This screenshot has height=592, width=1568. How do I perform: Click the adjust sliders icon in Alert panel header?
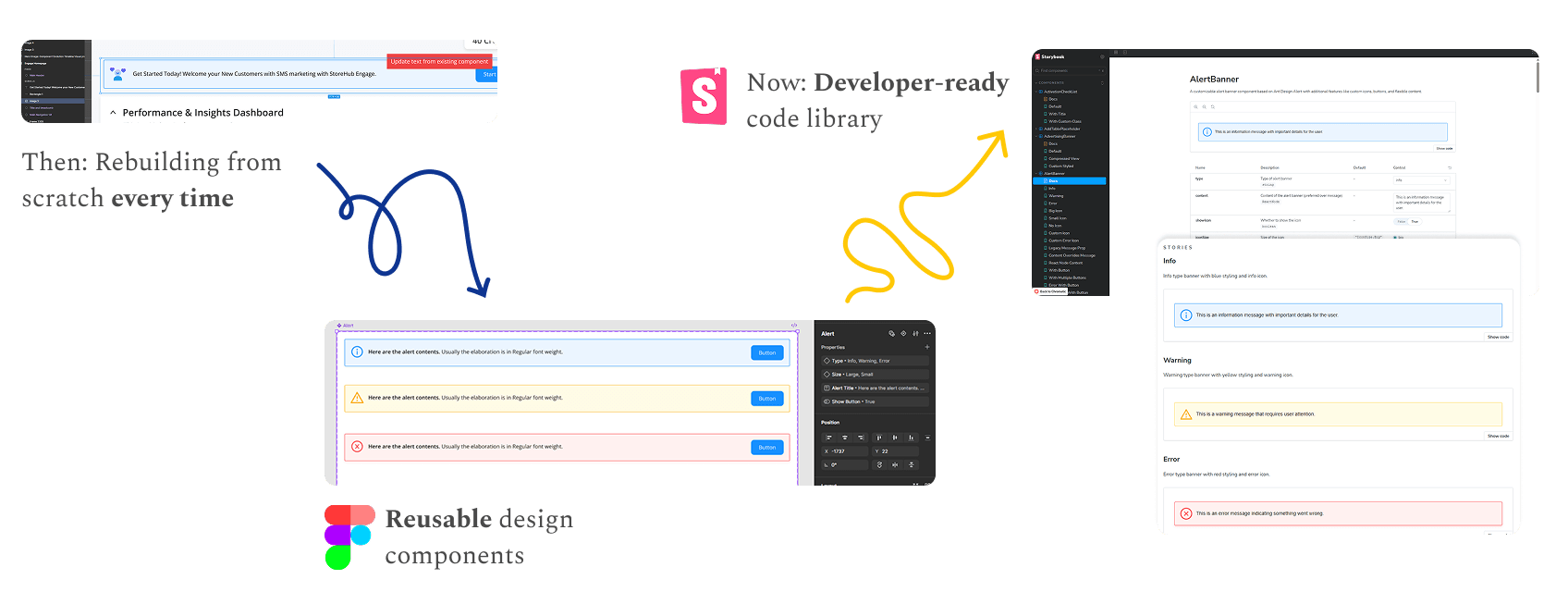[915, 334]
